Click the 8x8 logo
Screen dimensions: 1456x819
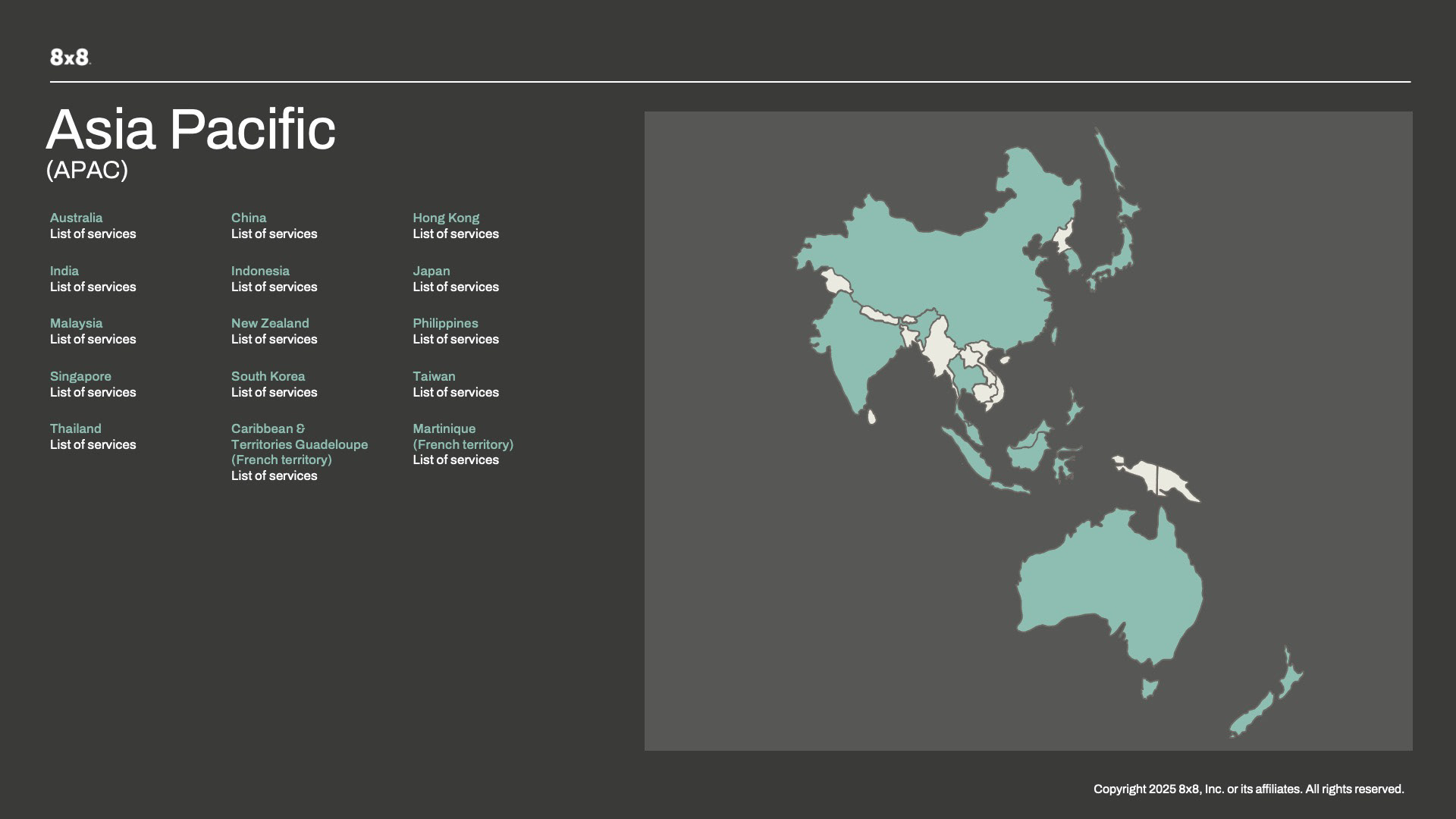tap(70, 57)
